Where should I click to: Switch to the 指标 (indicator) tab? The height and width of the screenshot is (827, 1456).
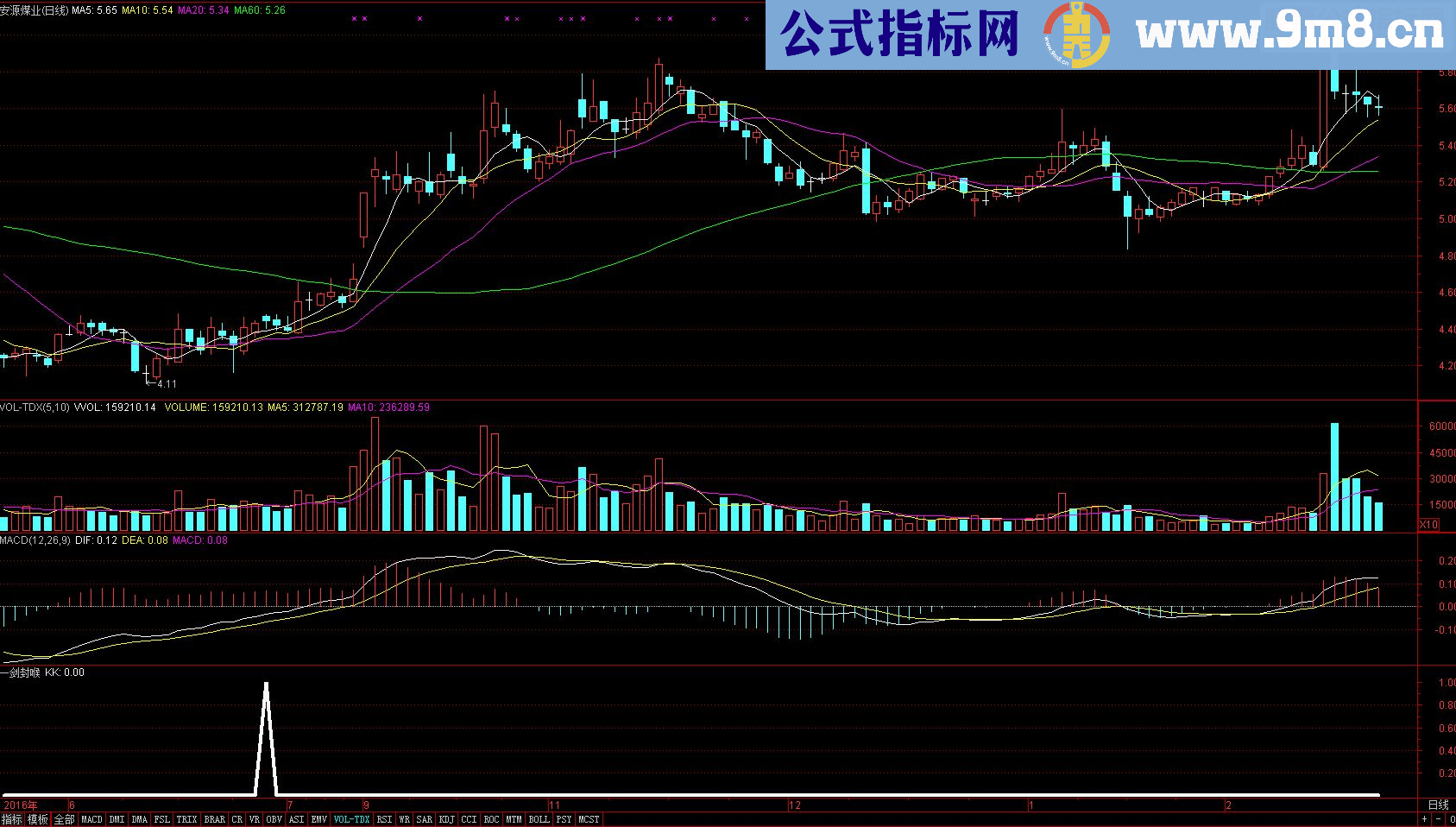click(11, 818)
